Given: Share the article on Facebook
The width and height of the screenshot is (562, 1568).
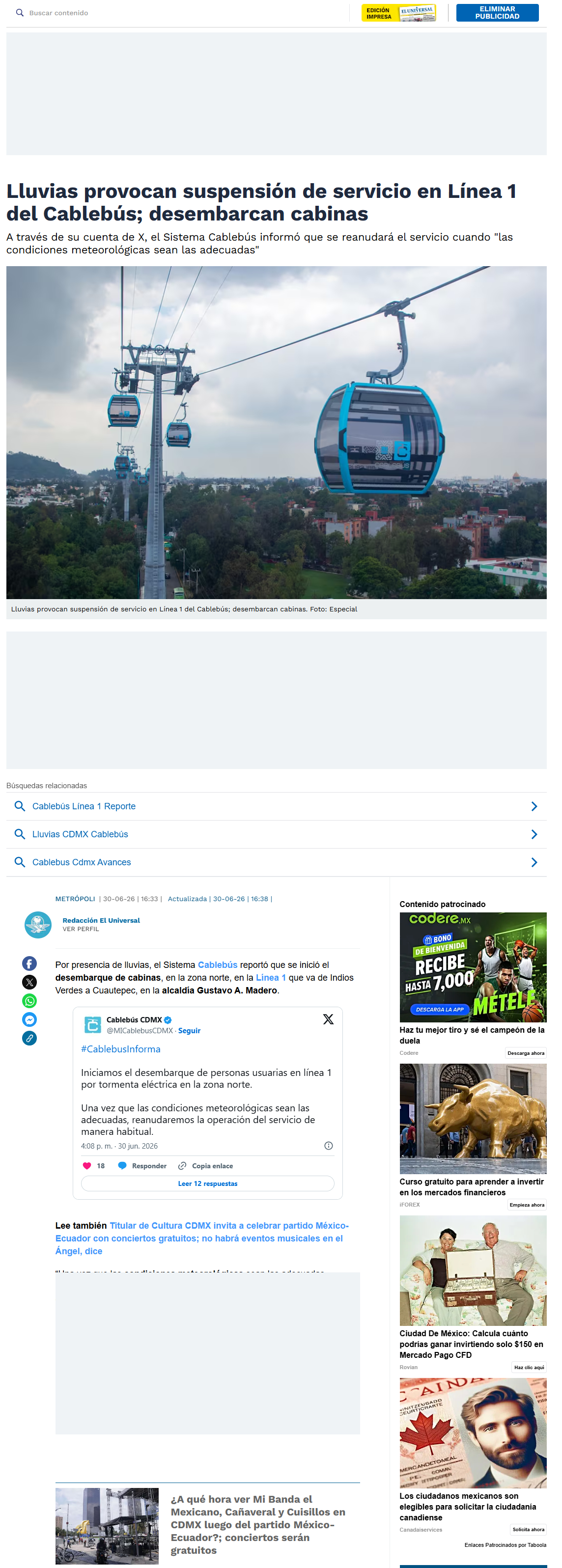Looking at the screenshot, I should 29,963.
